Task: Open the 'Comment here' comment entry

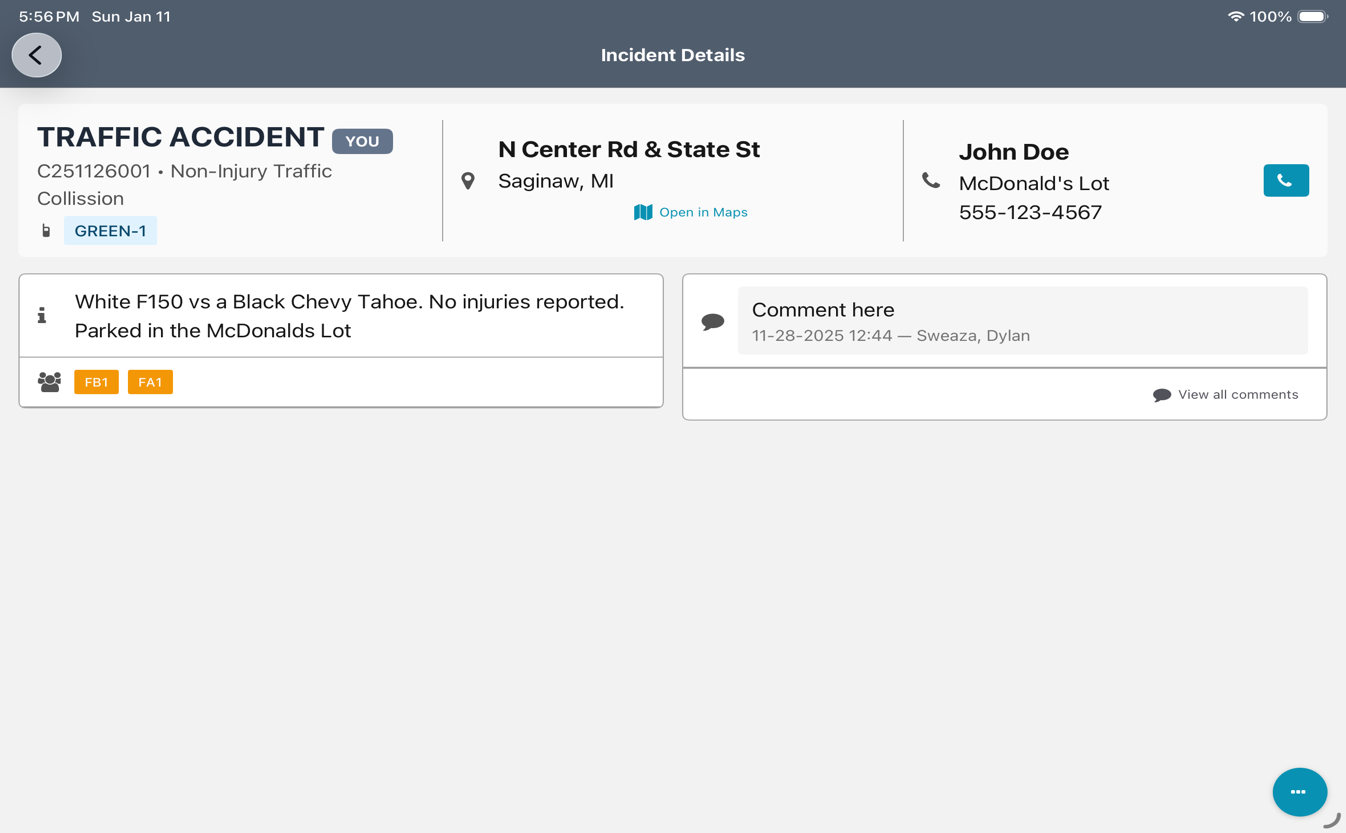Action: [x=1022, y=321]
